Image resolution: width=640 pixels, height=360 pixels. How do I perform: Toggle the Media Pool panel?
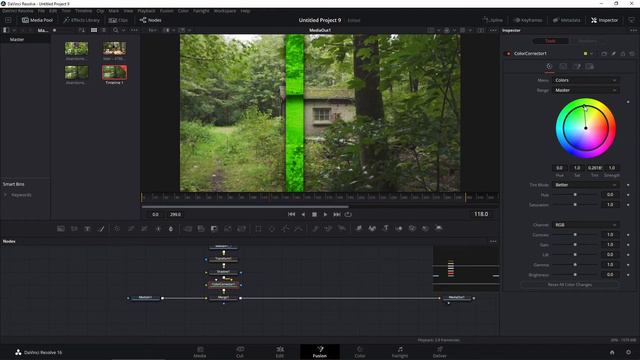[37, 20]
